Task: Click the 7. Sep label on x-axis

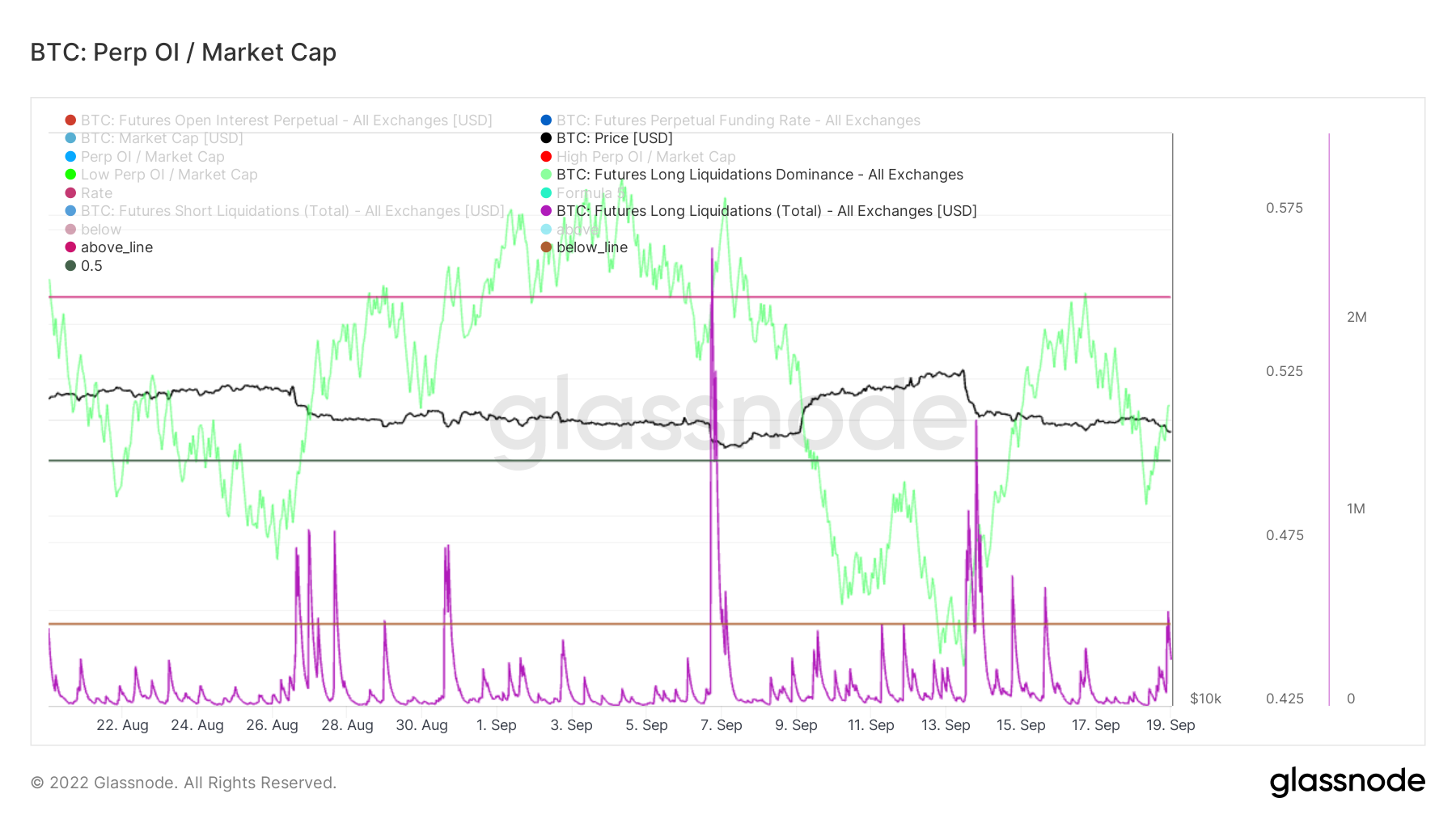Action: [x=721, y=725]
